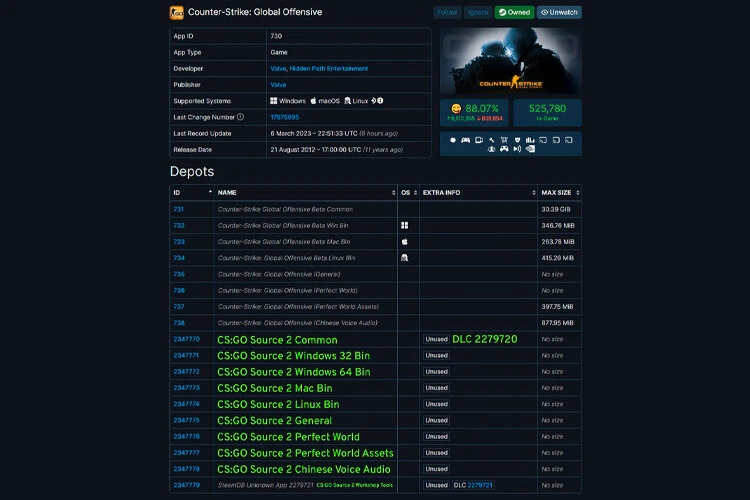Image resolution: width=750 pixels, height=500 pixels.
Task: Click the info icon after Last Change Number
Action: click(x=241, y=117)
